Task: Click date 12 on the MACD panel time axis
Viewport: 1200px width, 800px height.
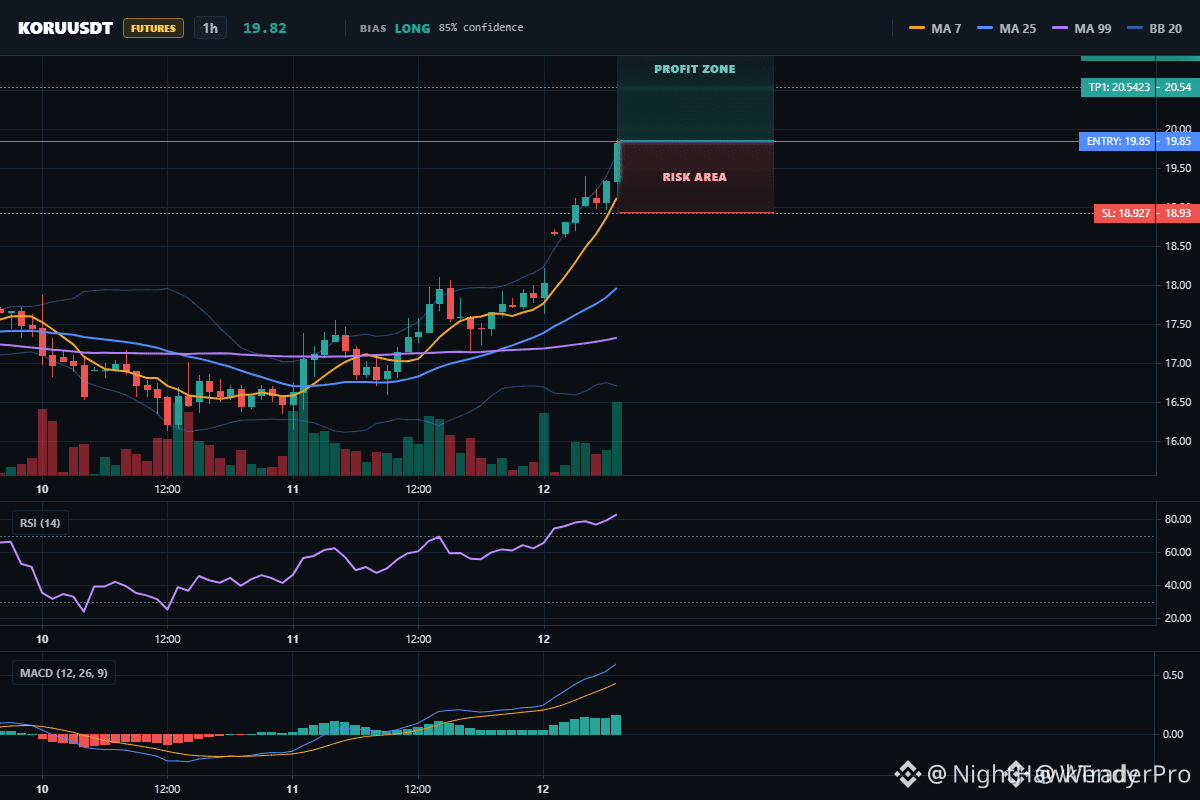Action: pyautogui.click(x=544, y=789)
